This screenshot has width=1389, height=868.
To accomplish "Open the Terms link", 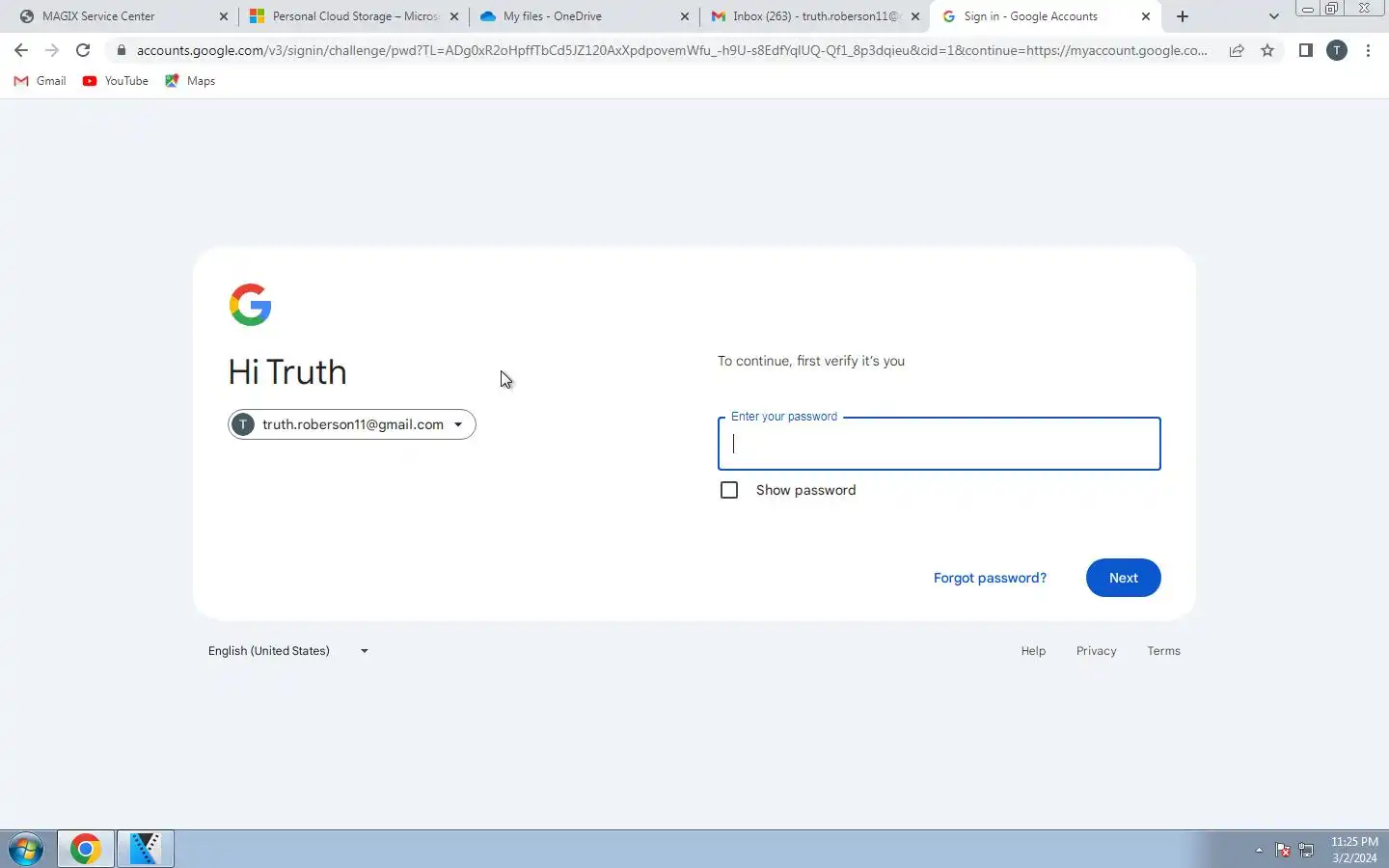I will [1163, 651].
